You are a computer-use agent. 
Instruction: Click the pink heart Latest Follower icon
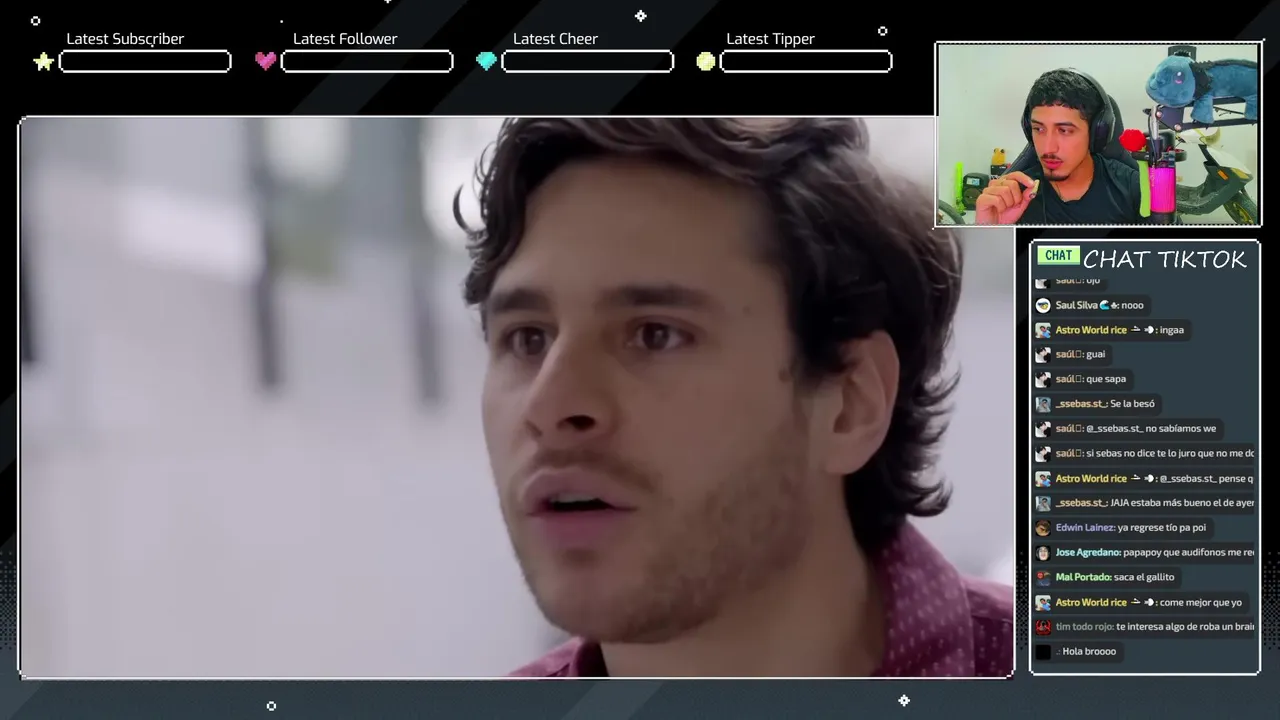(x=265, y=61)
